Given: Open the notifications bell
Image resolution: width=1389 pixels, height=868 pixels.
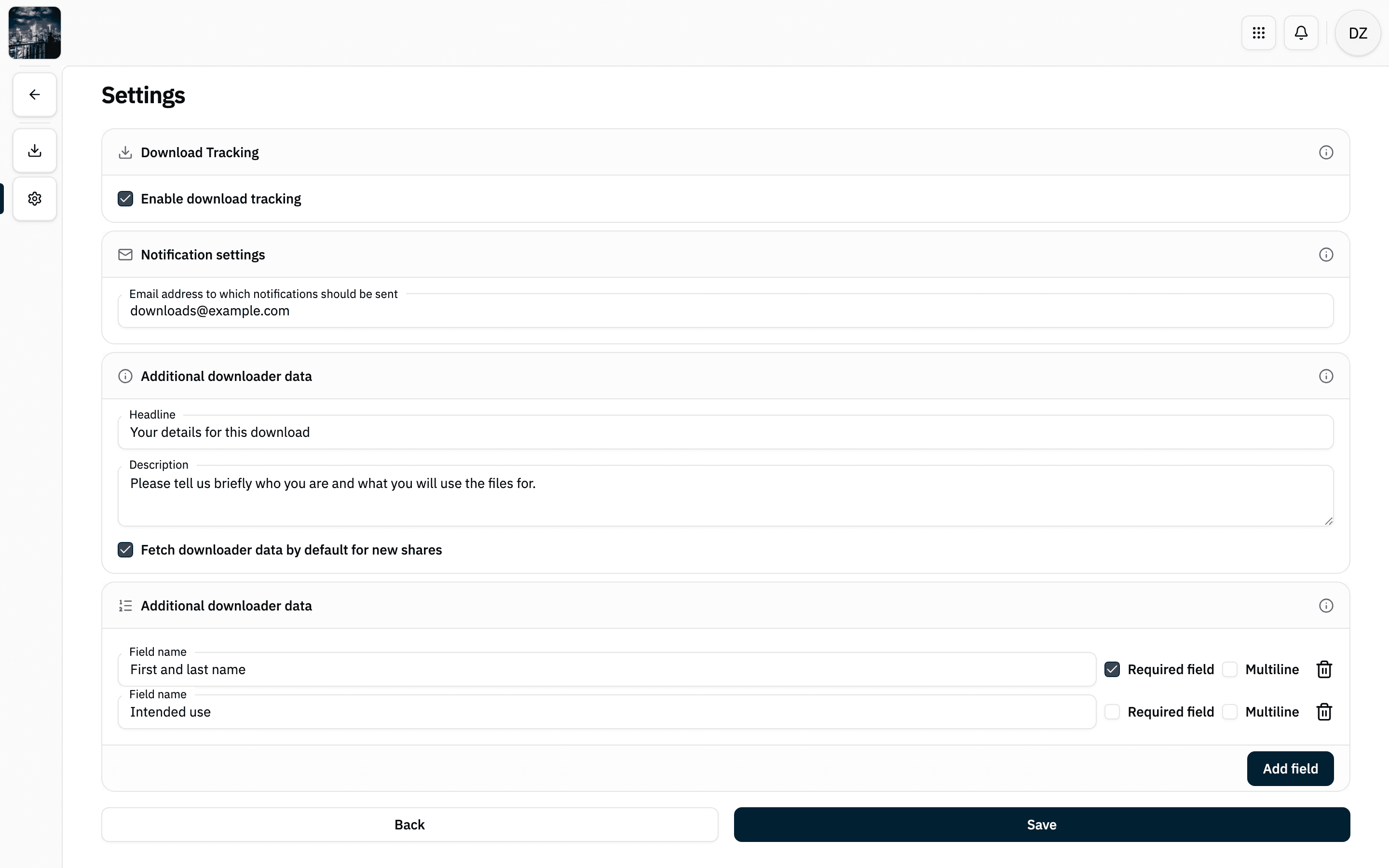Looking at the screenshot, I should 1301,33.
